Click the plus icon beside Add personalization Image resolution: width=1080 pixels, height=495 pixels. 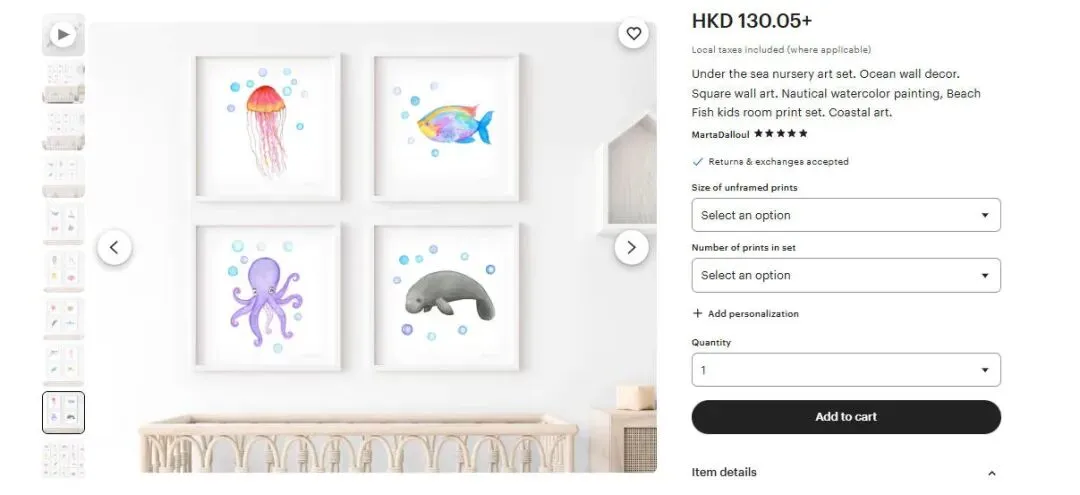pos(698,314)
